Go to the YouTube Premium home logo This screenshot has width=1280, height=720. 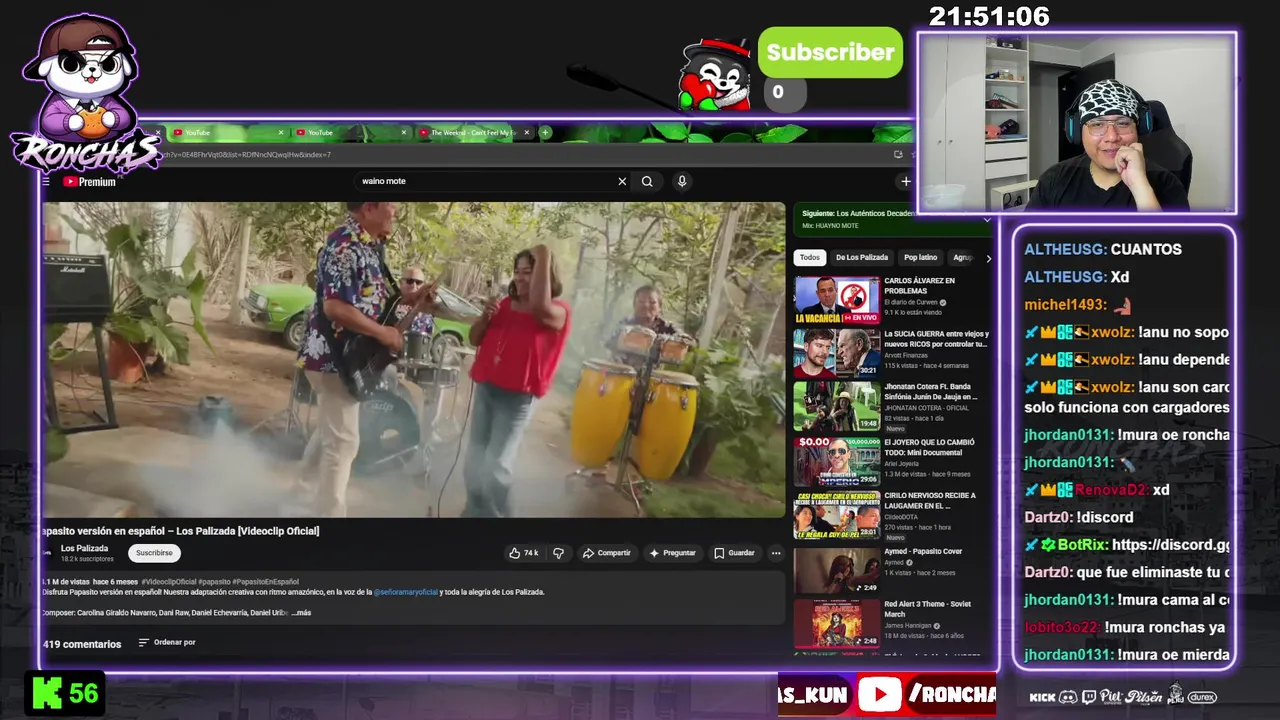point(90,182)
